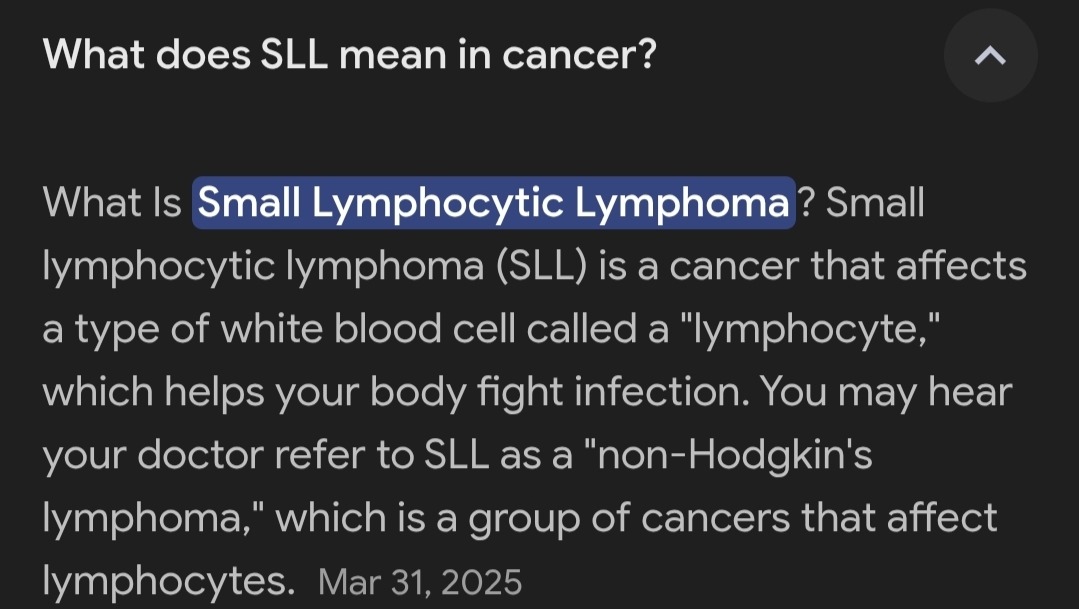Click the word "infection." in the answer

[661, 392]
